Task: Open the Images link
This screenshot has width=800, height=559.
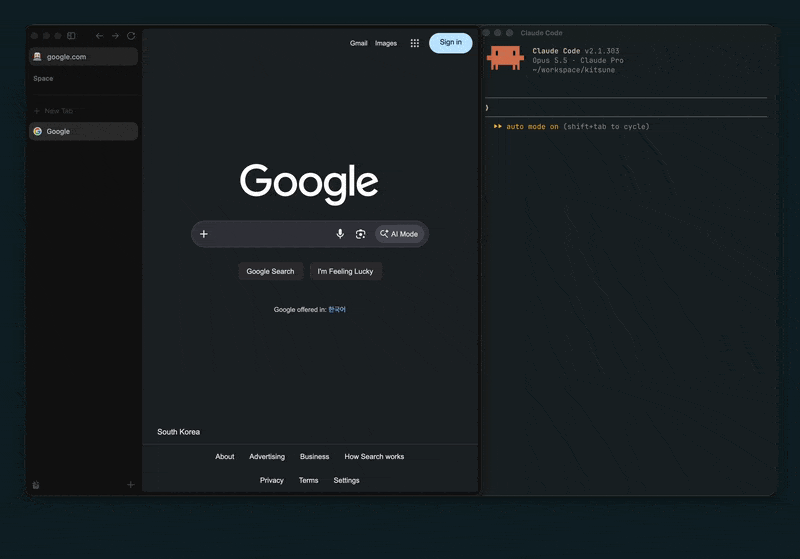Action: (386, 43)
